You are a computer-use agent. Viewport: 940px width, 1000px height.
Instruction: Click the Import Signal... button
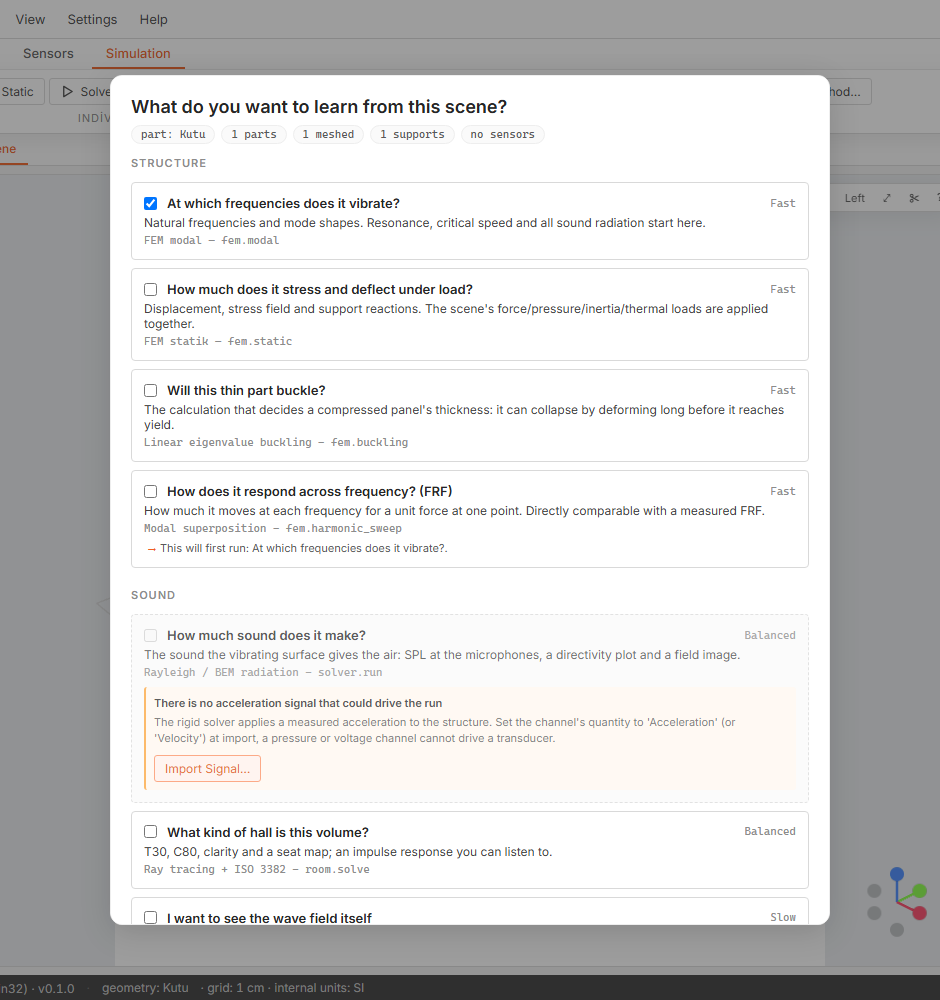point(207,768)
